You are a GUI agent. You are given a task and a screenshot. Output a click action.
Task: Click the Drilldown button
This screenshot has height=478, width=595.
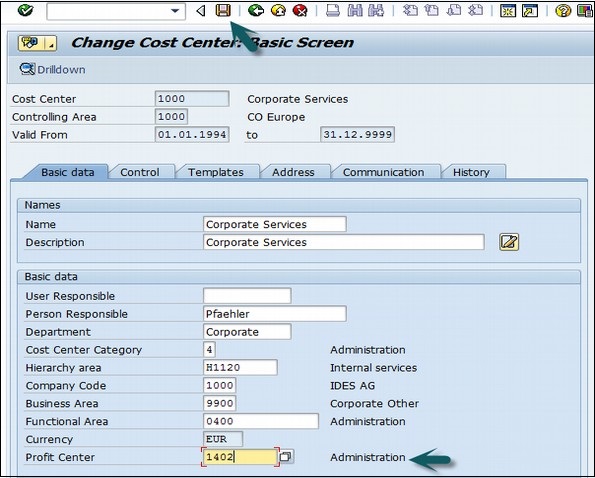pyautogui.click(x=53, y=69)
